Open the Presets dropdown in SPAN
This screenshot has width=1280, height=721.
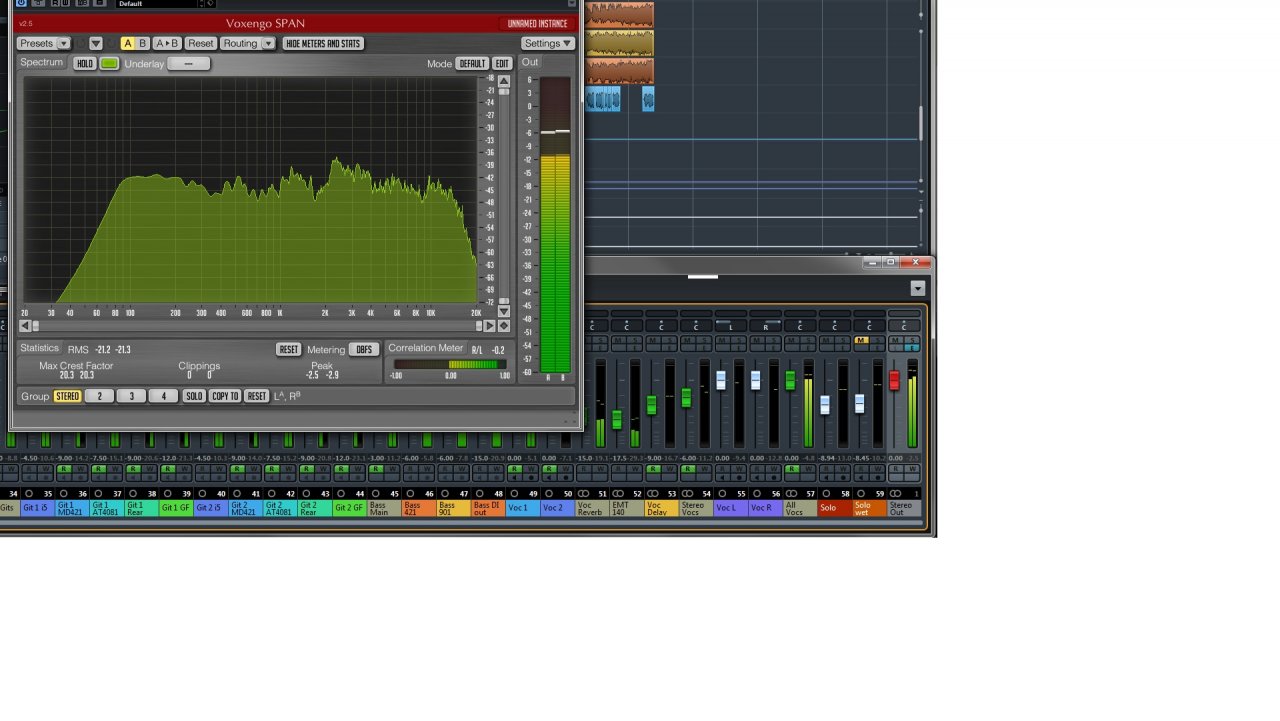point(44,44)
